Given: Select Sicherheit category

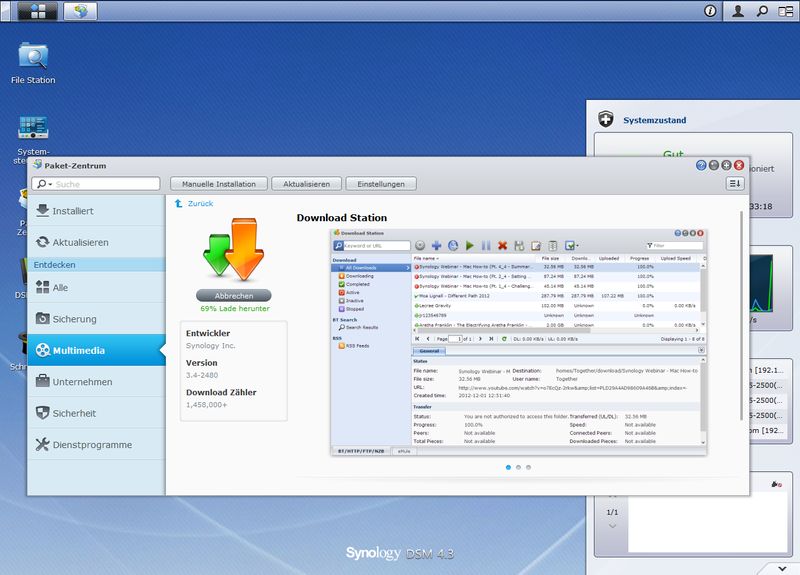Looking at the screenshot, I should coord(96,413).
